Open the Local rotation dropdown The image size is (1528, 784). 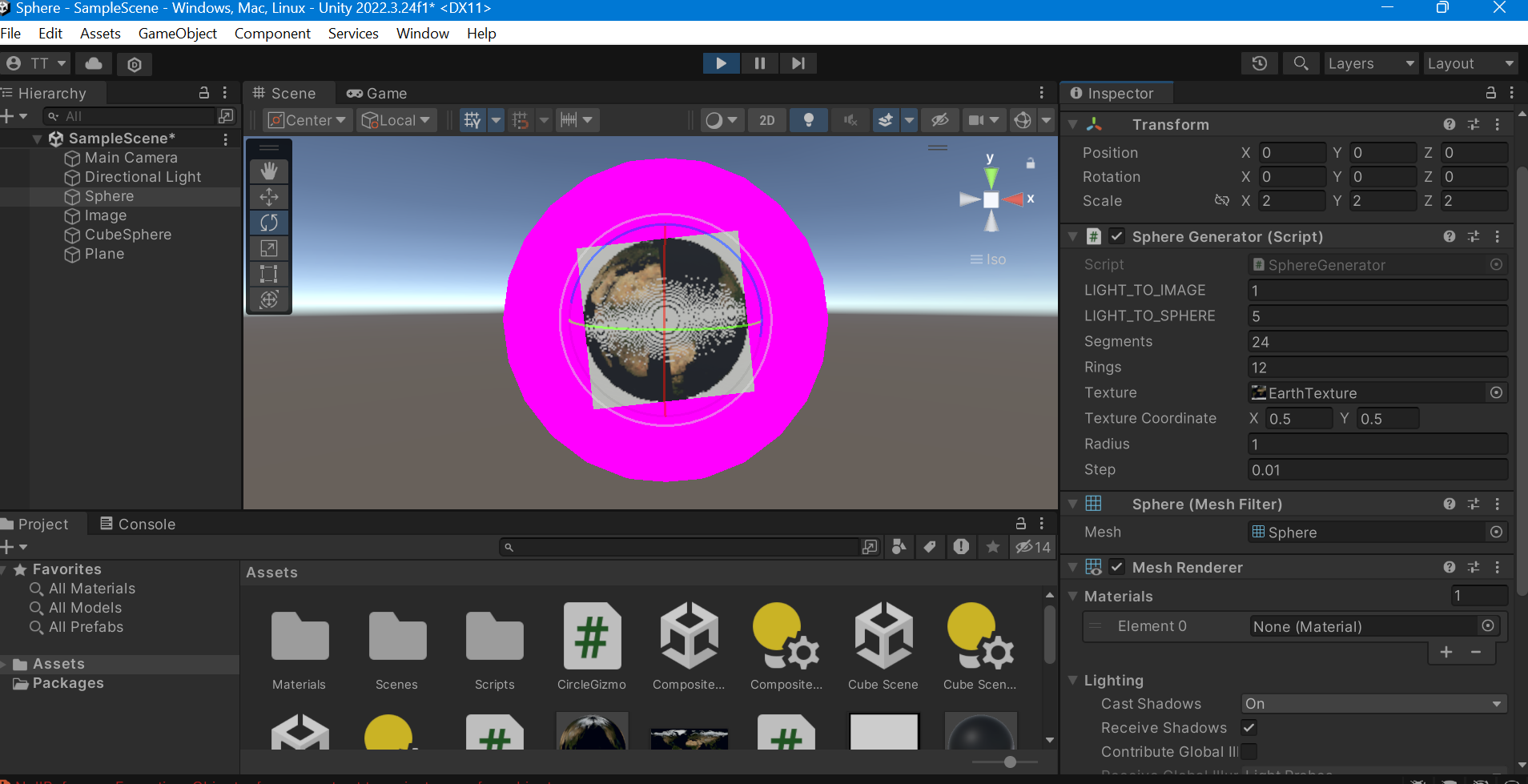[x=397, y=120]
